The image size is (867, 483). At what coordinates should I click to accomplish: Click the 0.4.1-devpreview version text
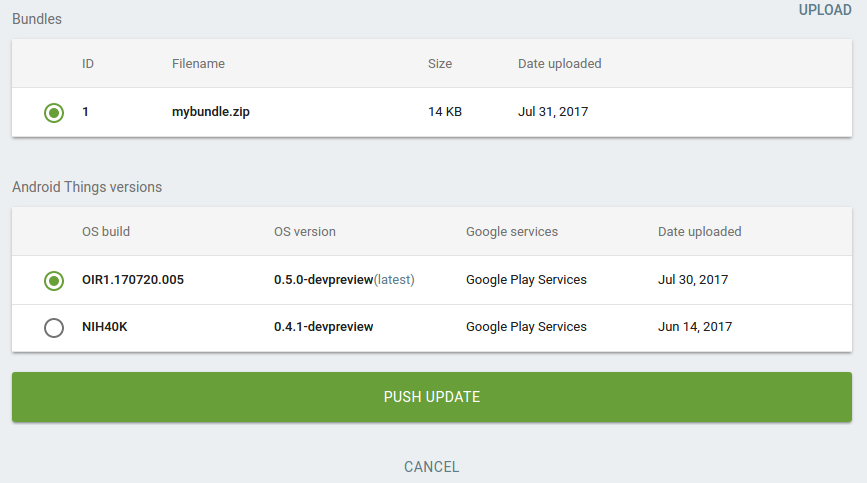pyautogui.click(x=323, y=327)
